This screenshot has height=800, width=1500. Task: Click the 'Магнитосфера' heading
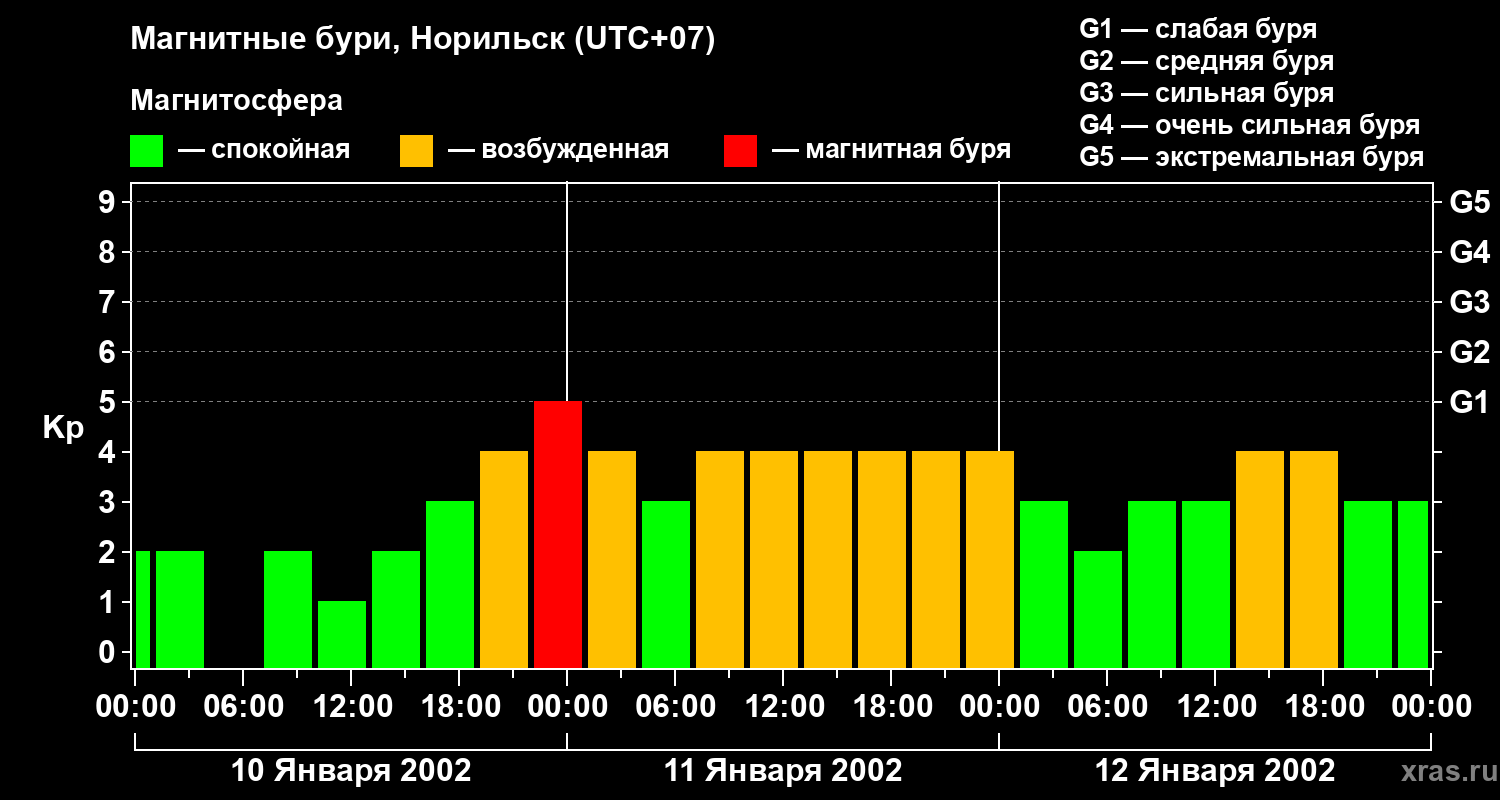coord(236,101)
